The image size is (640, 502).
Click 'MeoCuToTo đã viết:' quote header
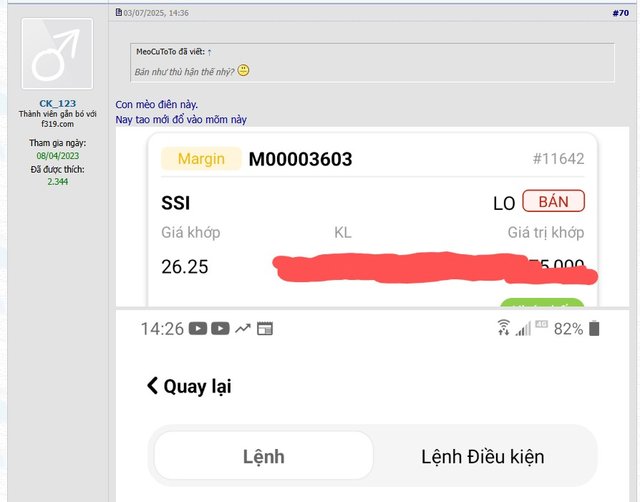(171, 52)
